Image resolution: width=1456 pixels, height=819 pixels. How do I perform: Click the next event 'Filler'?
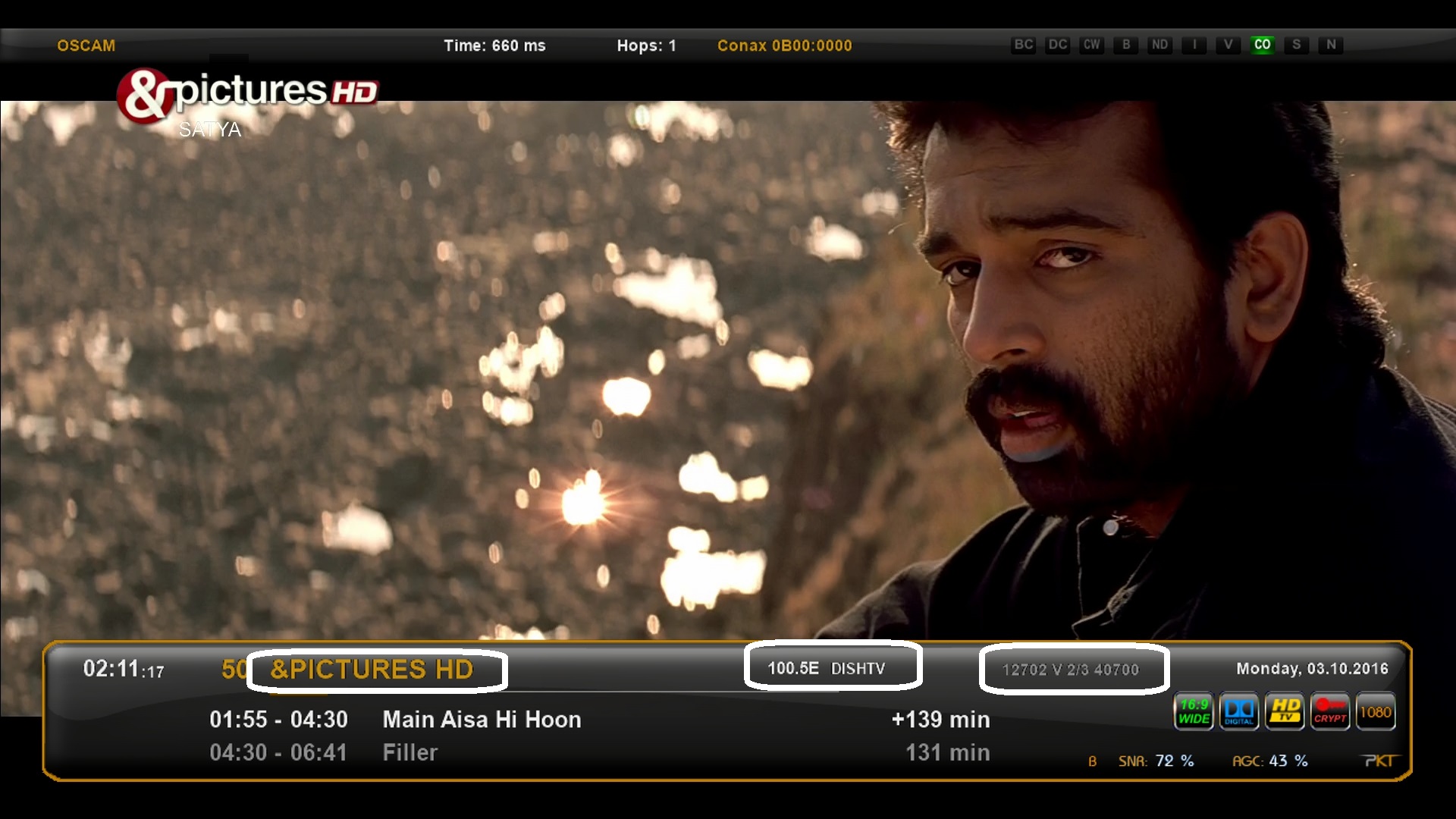click(410, 752)
